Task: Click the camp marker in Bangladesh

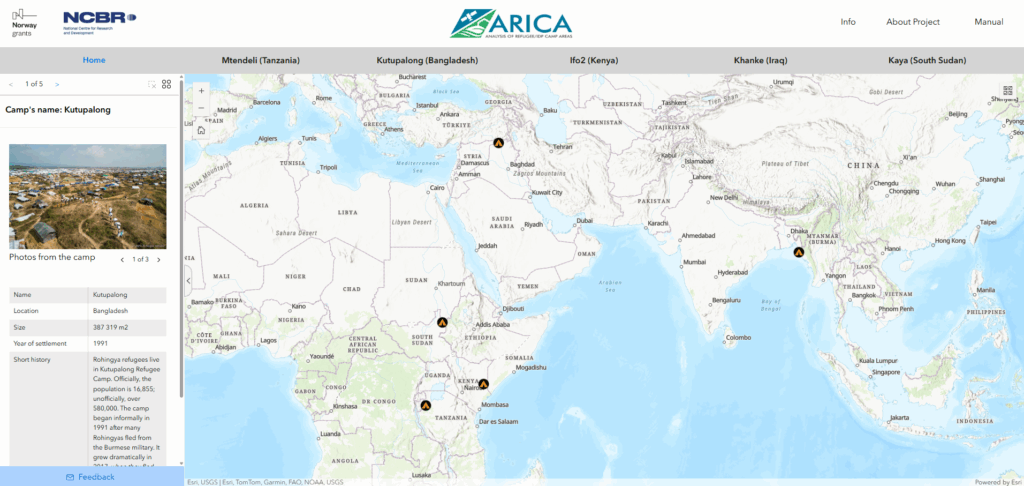Action: pos(798,252)
